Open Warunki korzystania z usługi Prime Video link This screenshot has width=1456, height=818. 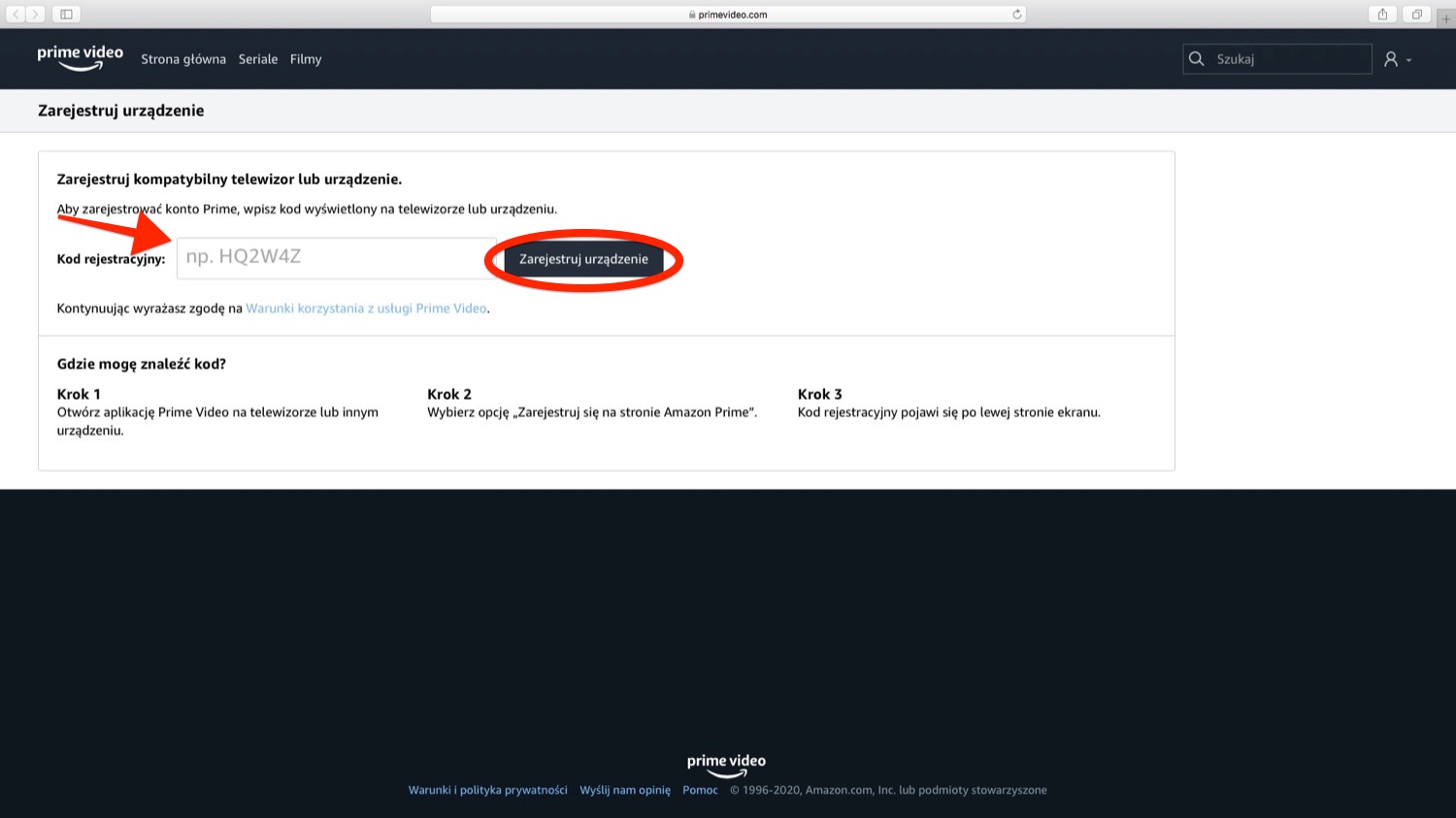tap(366, 308)
